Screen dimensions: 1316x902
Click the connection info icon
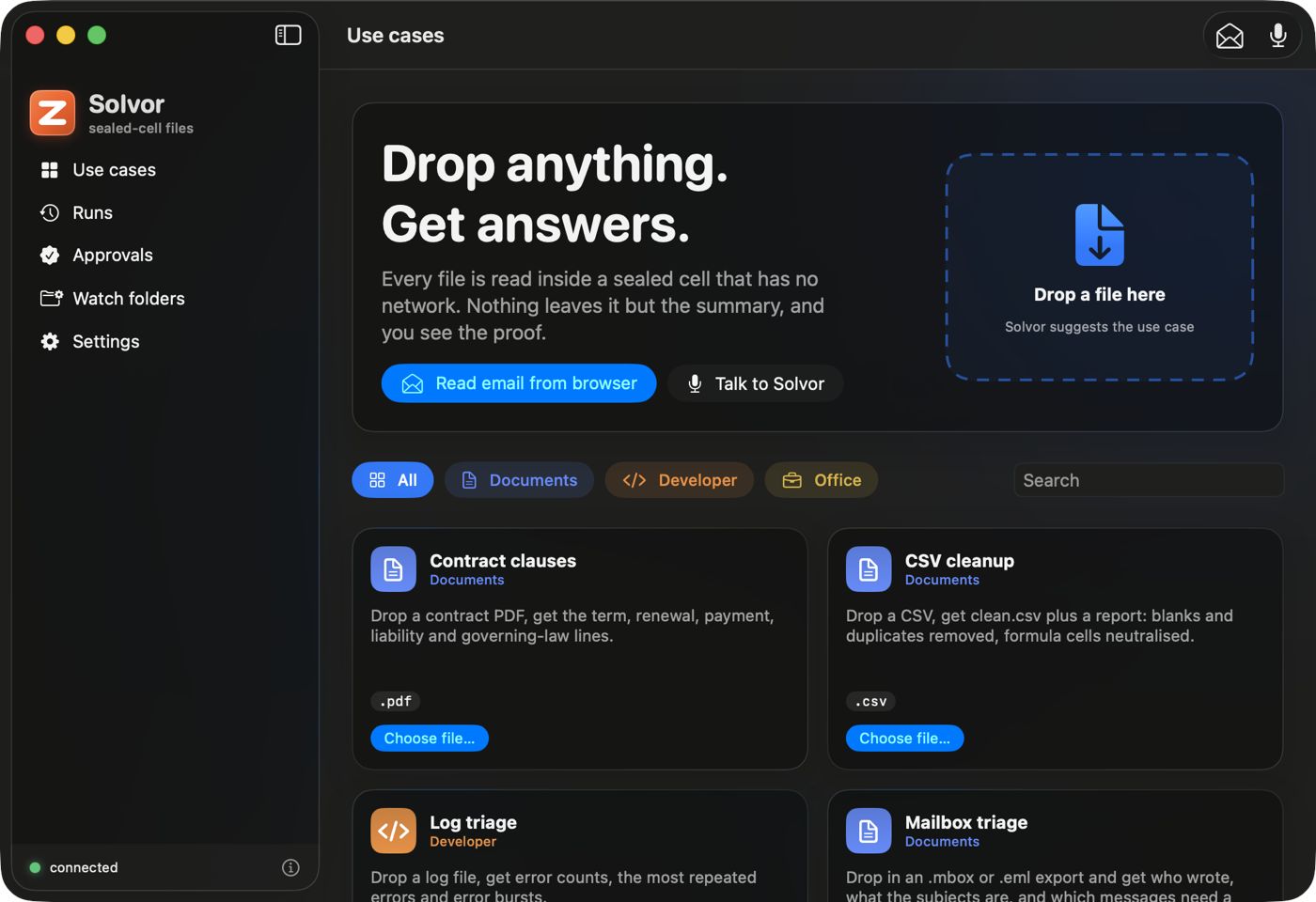[x=290, y=867]
